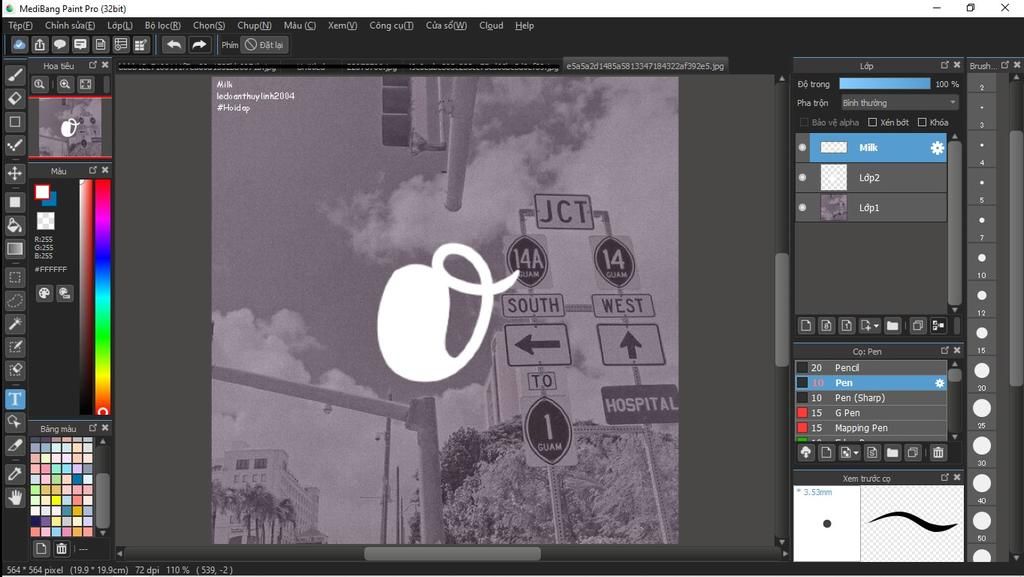Add new palette color
Image resolution: width=1024 pixels, height=577 pixels.
(x=40, y=548)
